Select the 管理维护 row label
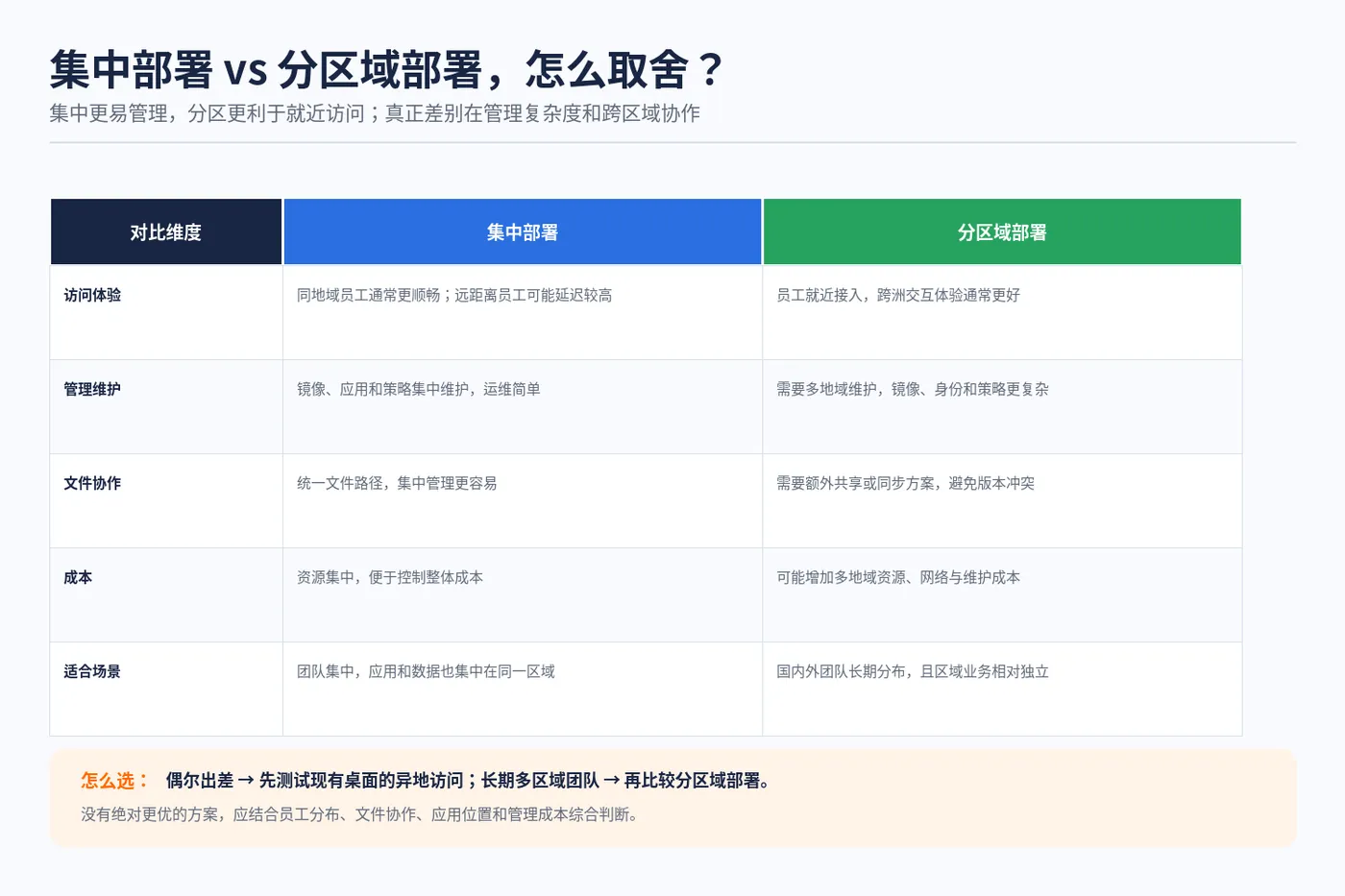 (x=92, y=389)
